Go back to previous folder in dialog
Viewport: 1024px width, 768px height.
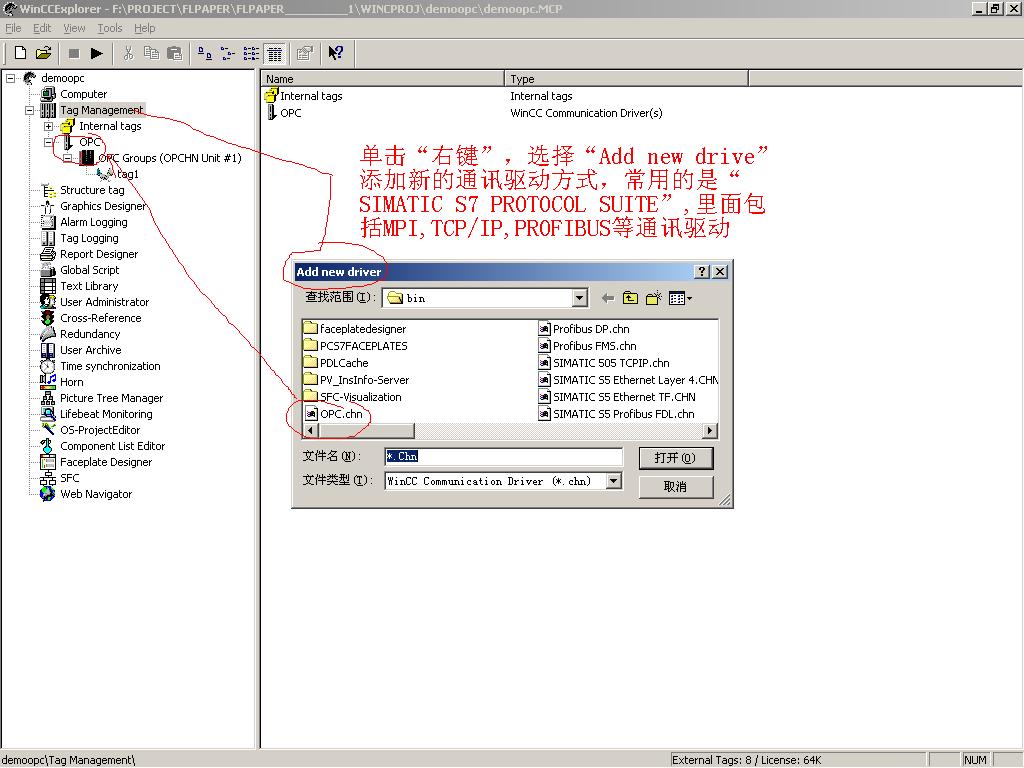(607, 298)
